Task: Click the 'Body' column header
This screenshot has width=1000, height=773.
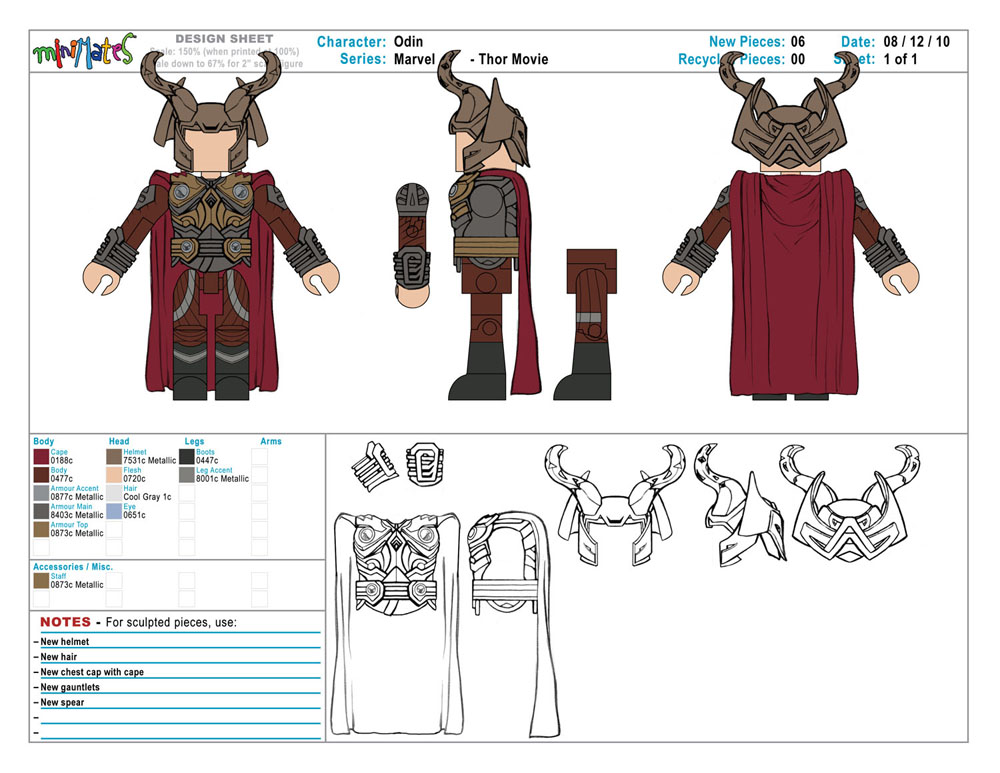Action: tap(43, 441)
